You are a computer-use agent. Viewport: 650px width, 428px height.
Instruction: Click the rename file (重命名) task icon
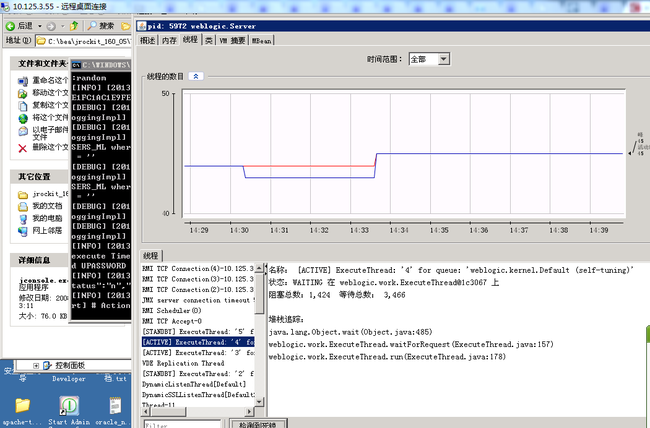[23, 81]
